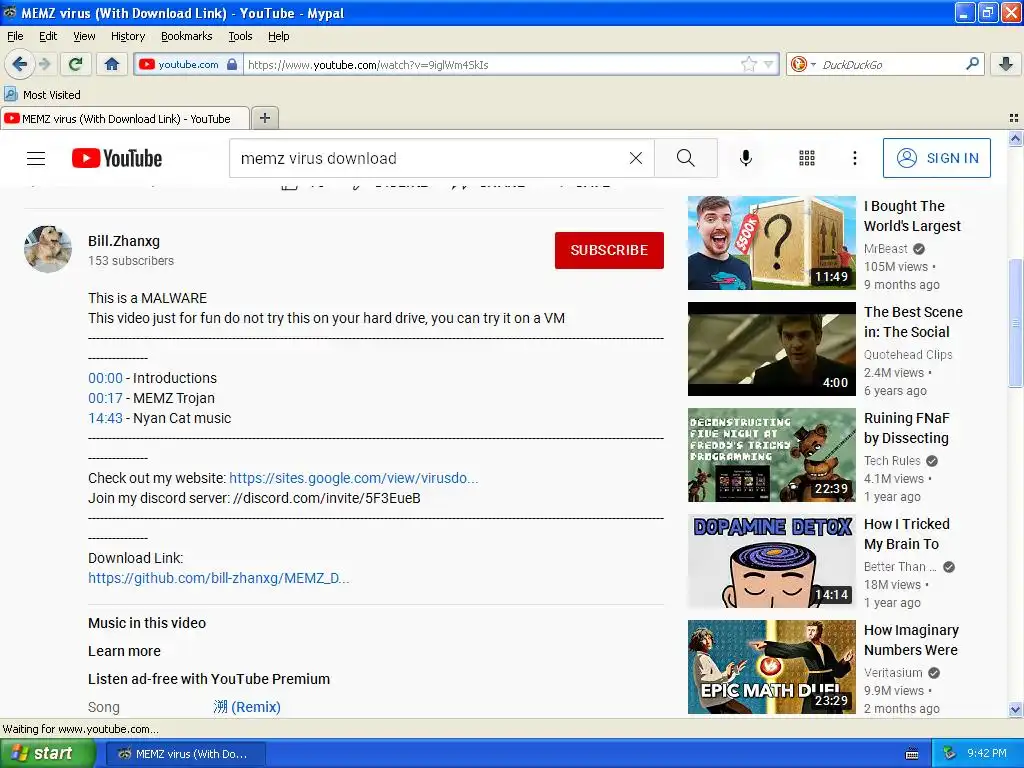Open the View menu
Screen dimensions: 1024x768
point(84,36)
